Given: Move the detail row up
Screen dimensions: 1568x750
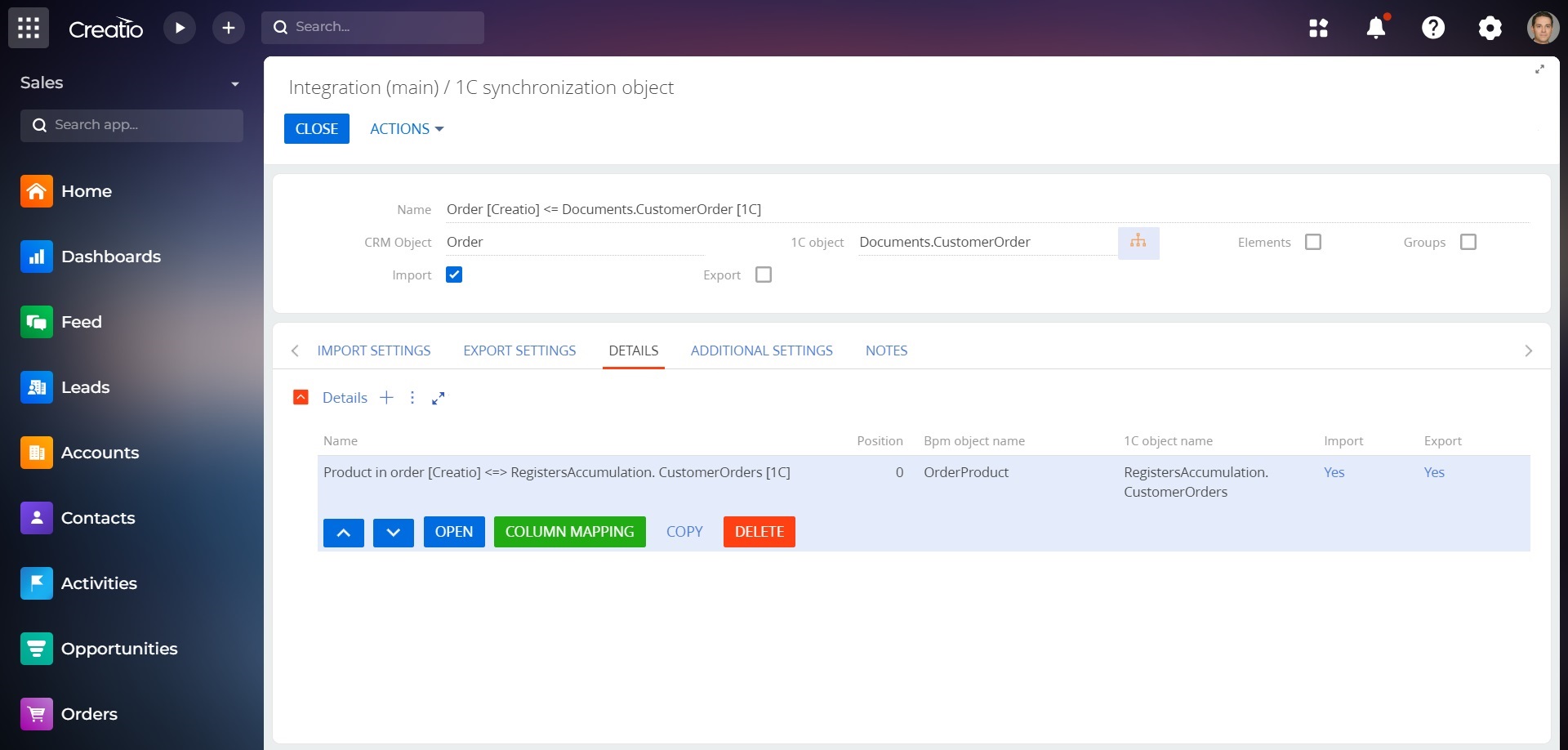Looking at the screenshot, I should (344, 533).
